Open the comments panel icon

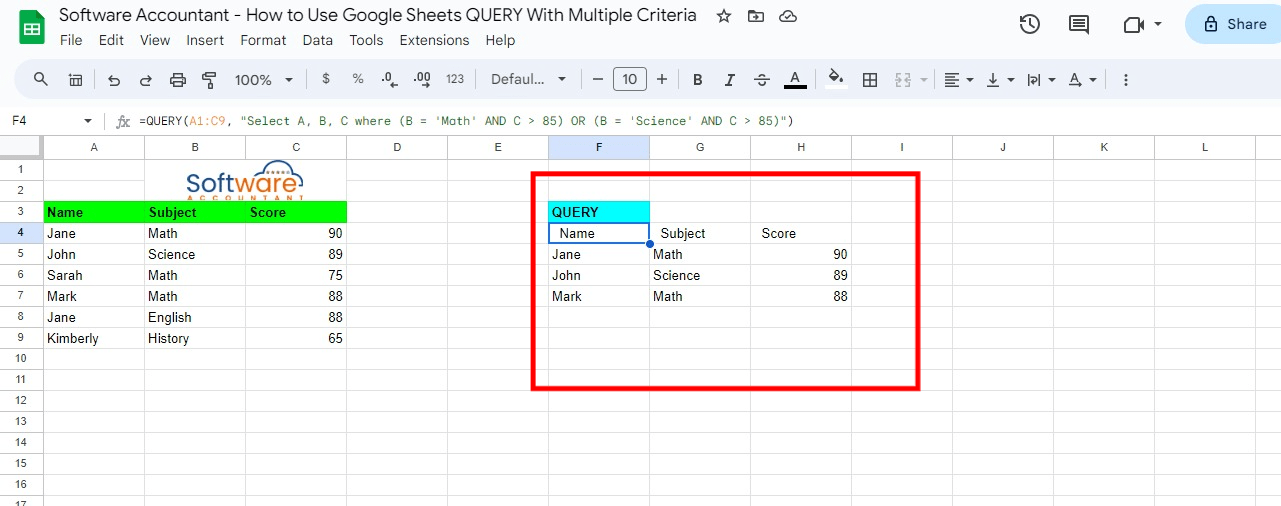(1079, 24)
